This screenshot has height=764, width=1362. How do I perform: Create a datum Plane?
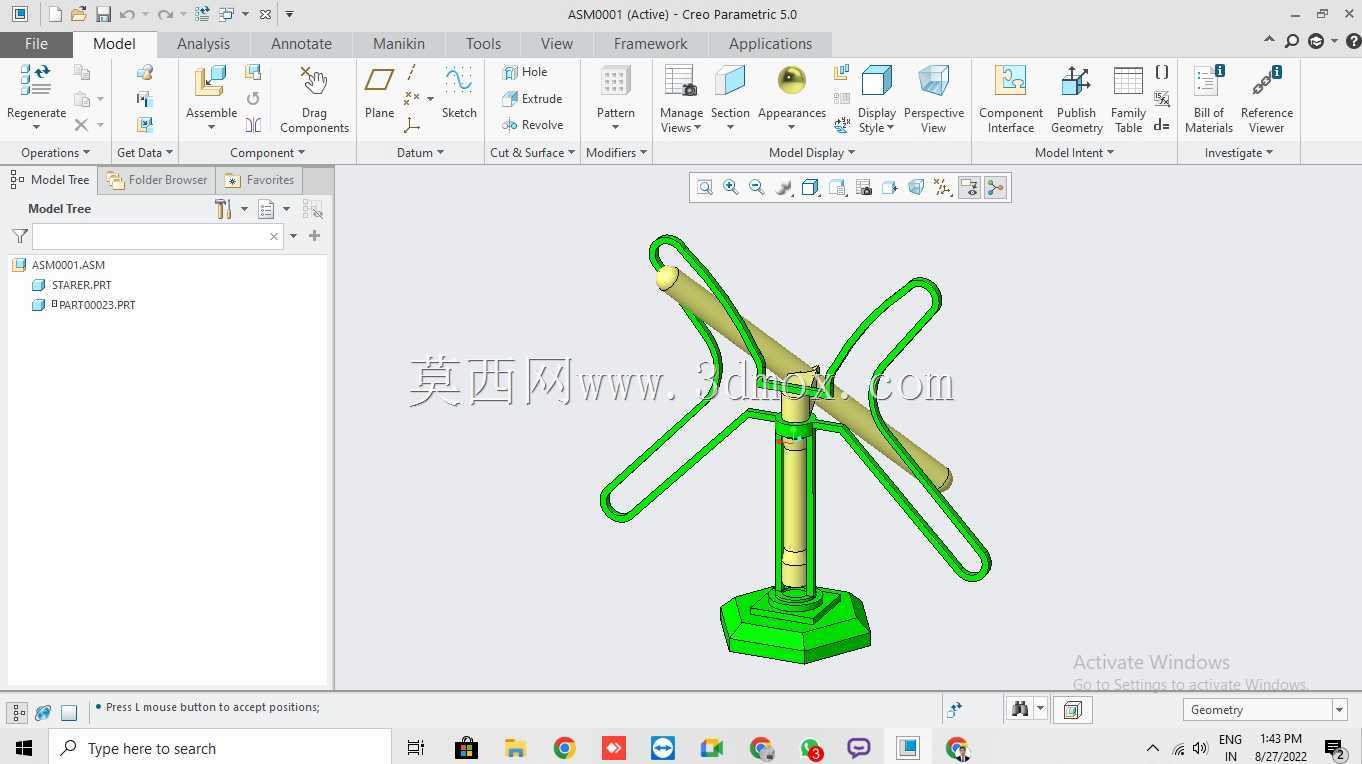pyautogui.click(x=379, y=93)
